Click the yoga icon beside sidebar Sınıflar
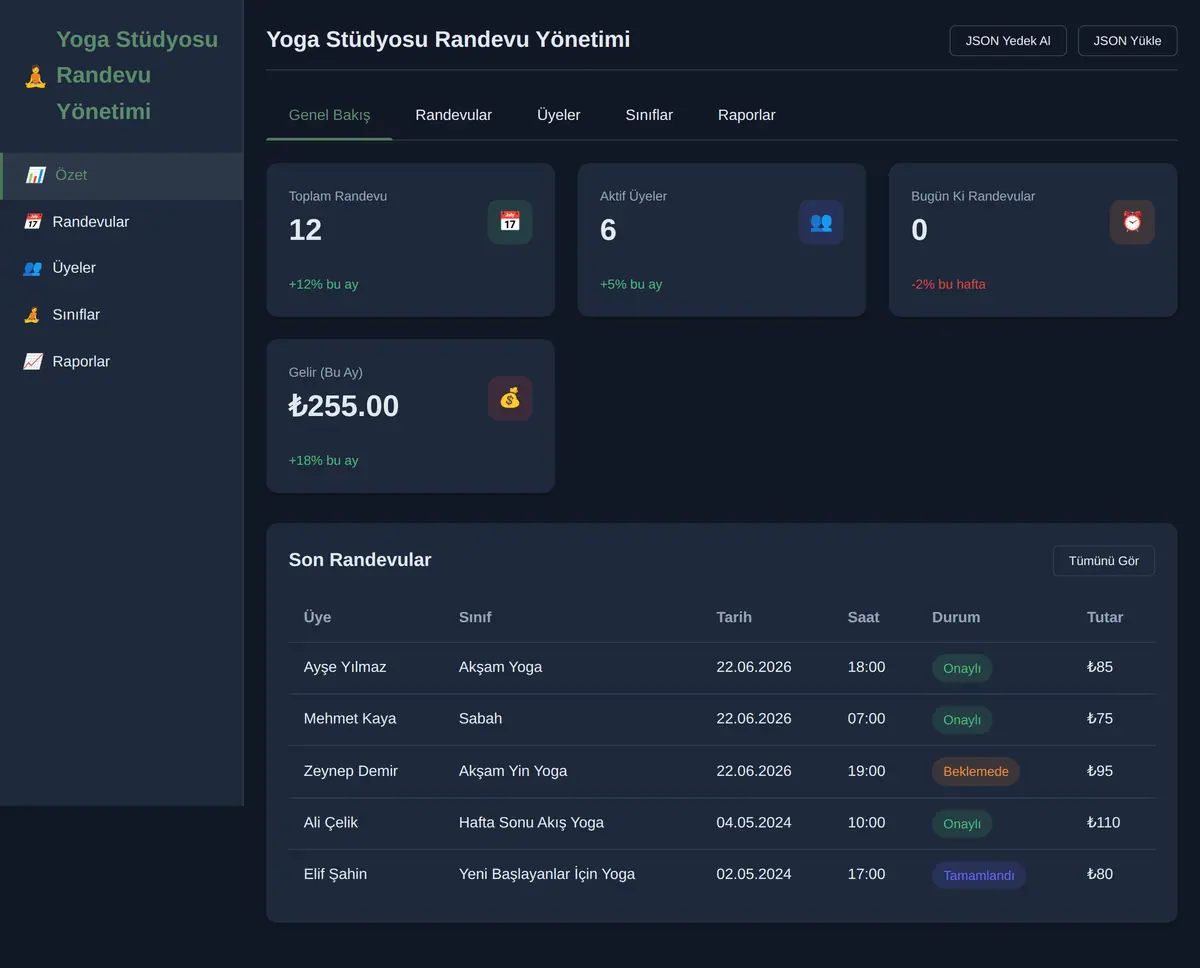 pyautogui.click(x=33, y=315)
